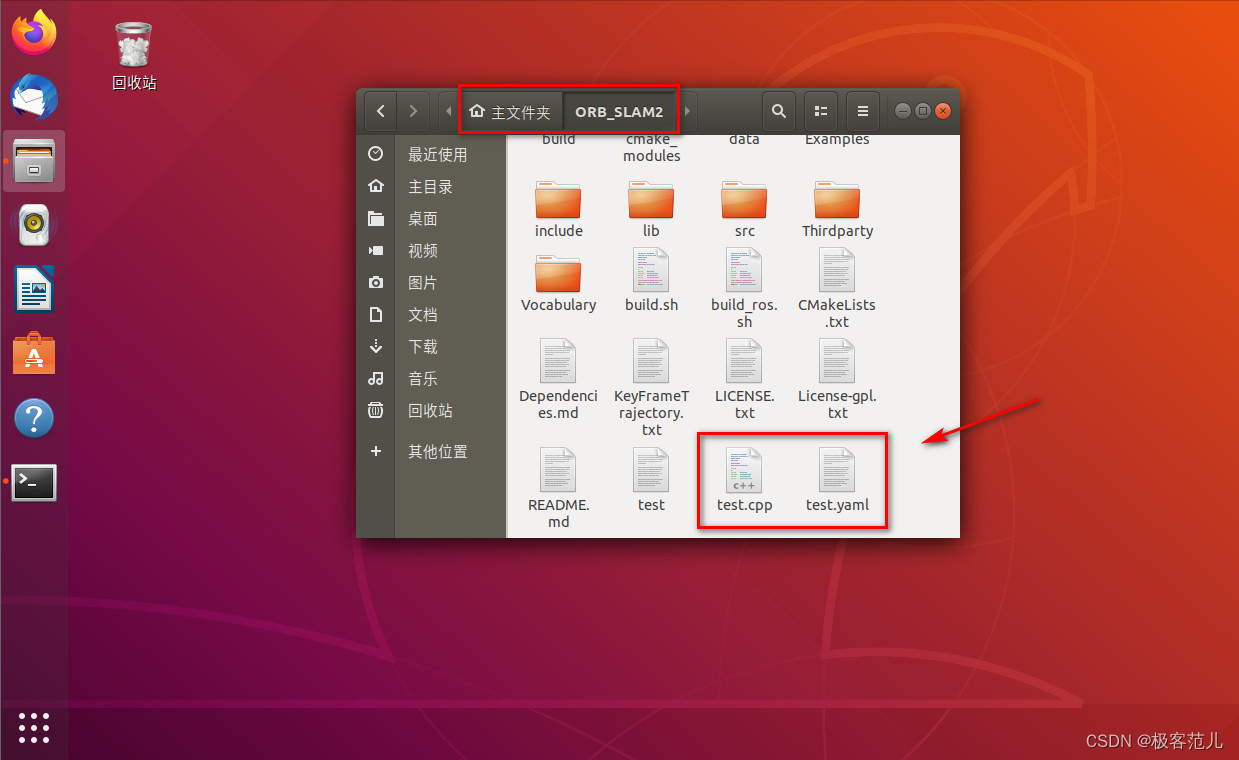The width and height of the screenshot is (1239, 760).
Task: Open the Files app in dock
Action: (x=34, y=161)
